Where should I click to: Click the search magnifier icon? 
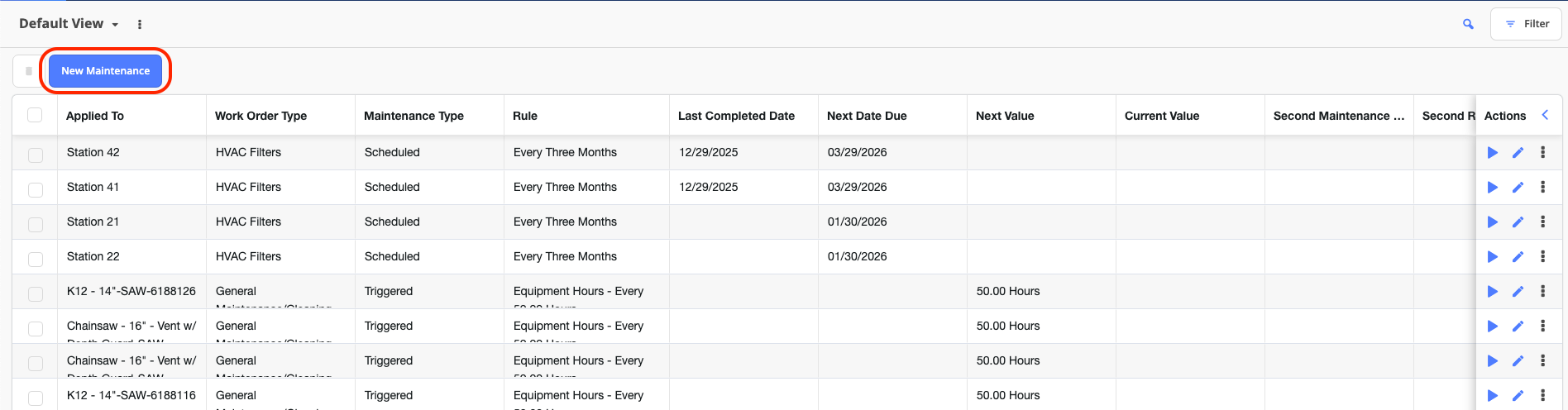coord(1468,24)
